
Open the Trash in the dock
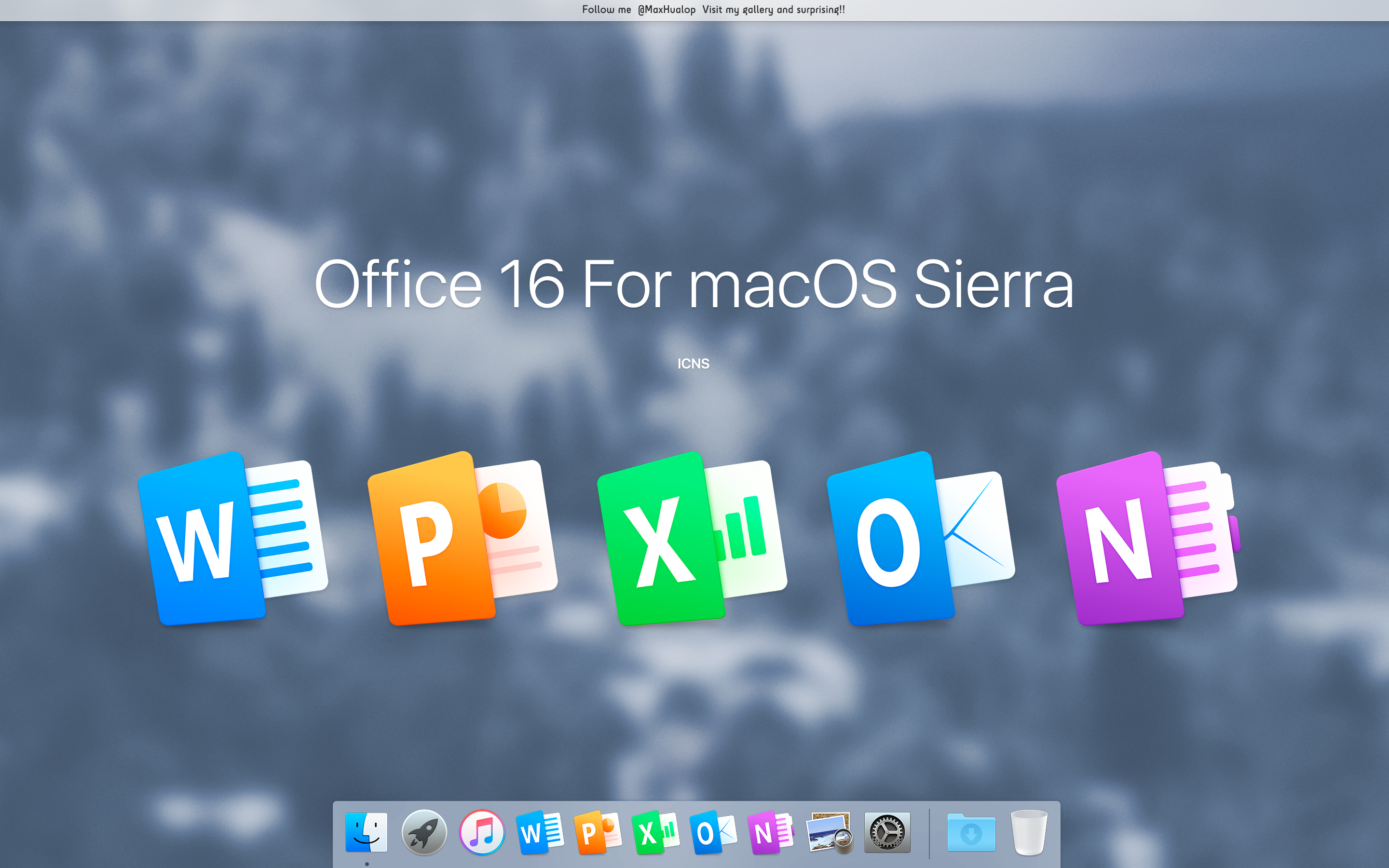pos(1029,832)
